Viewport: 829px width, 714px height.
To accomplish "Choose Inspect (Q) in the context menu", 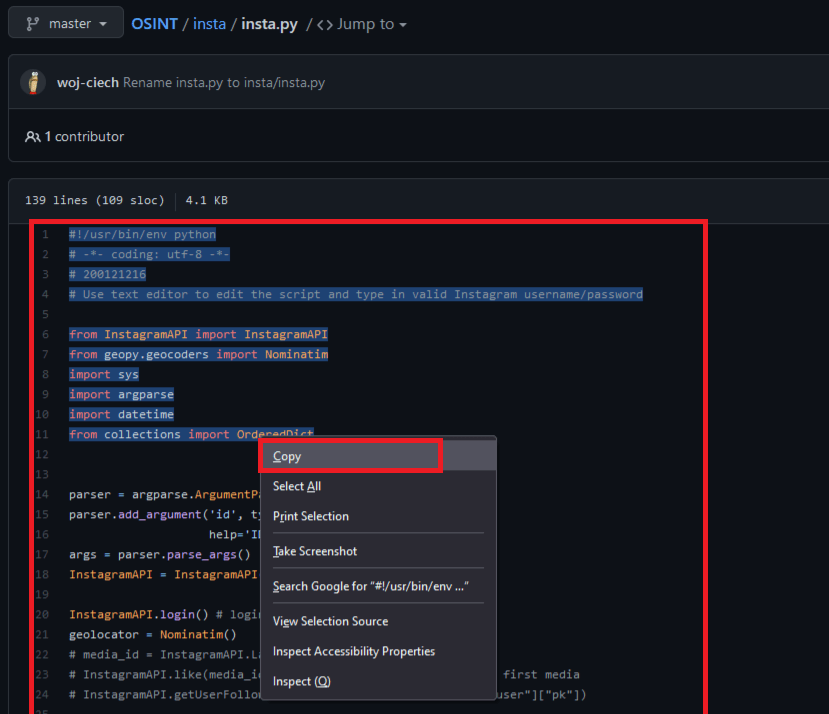I will [378, 681].
